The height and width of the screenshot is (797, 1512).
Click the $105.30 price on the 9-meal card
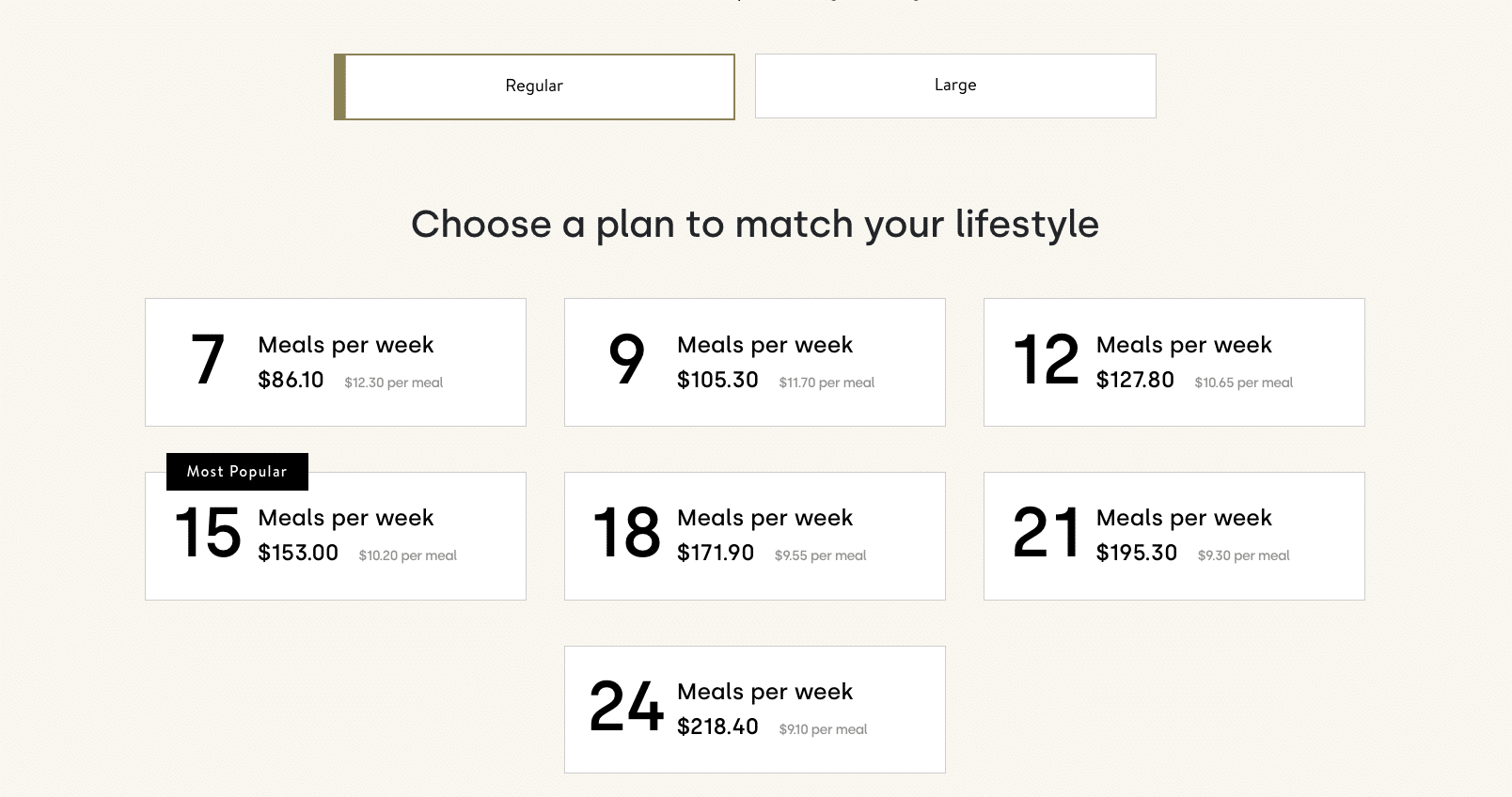tap(717, 380)
